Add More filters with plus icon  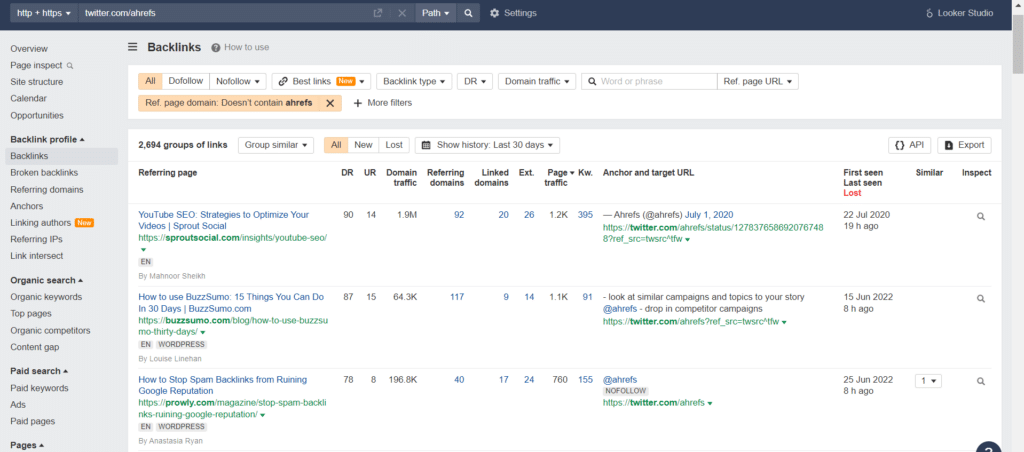tap(383, 103)
